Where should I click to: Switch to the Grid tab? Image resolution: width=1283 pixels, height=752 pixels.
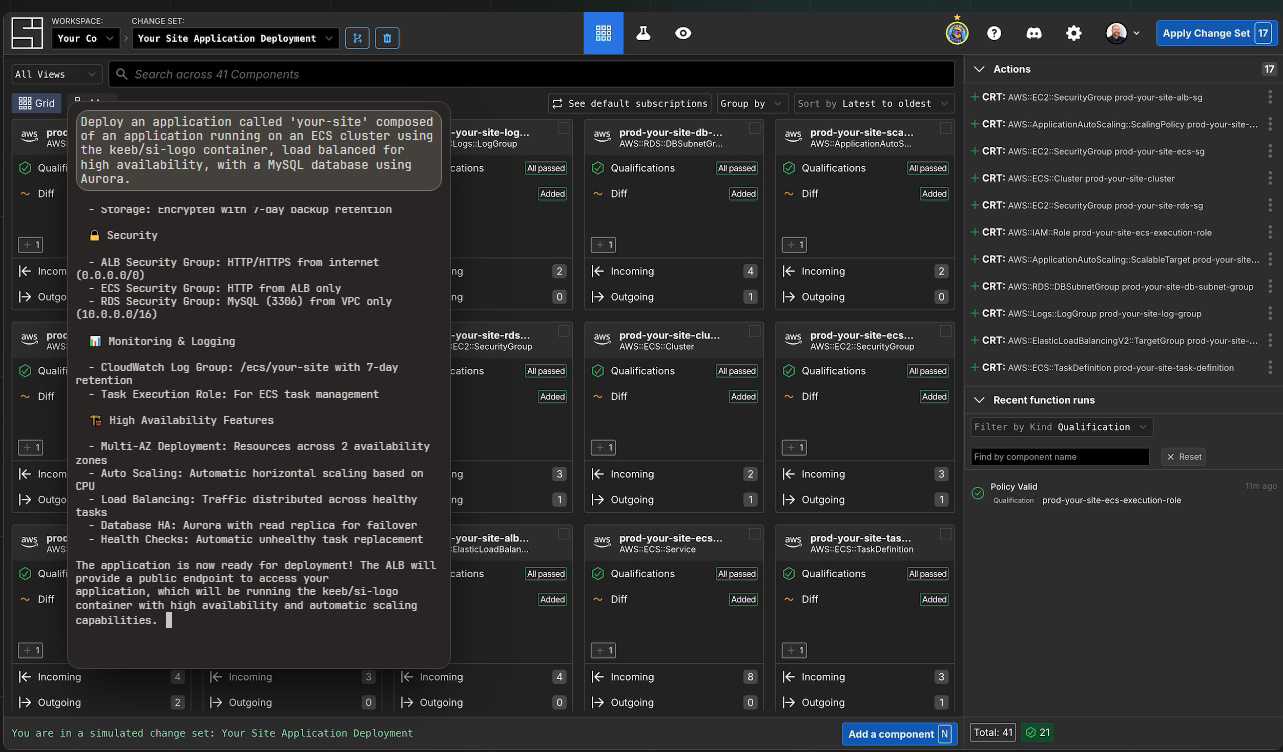36,103
